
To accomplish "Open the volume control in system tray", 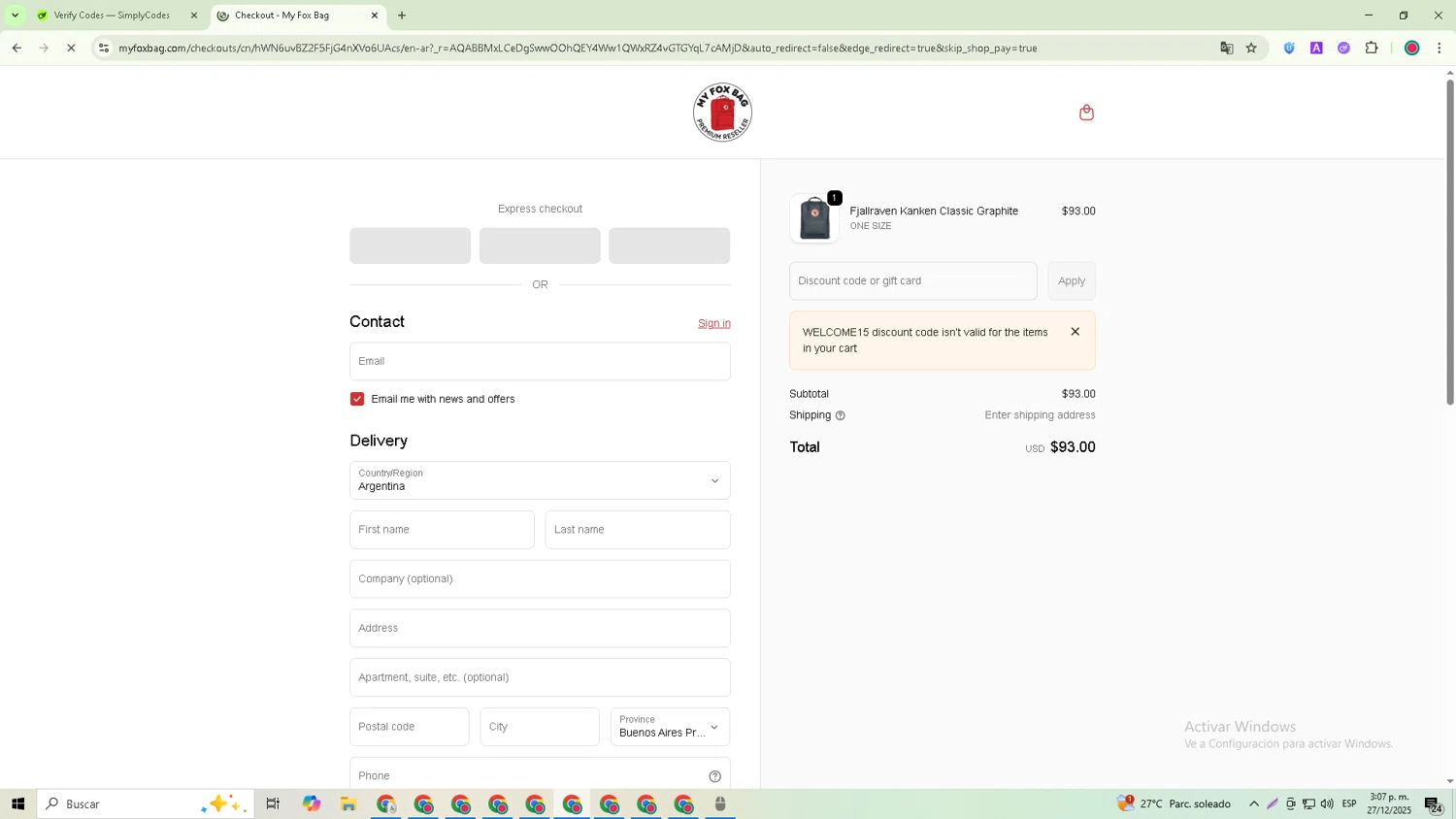I will (1327, 803).
